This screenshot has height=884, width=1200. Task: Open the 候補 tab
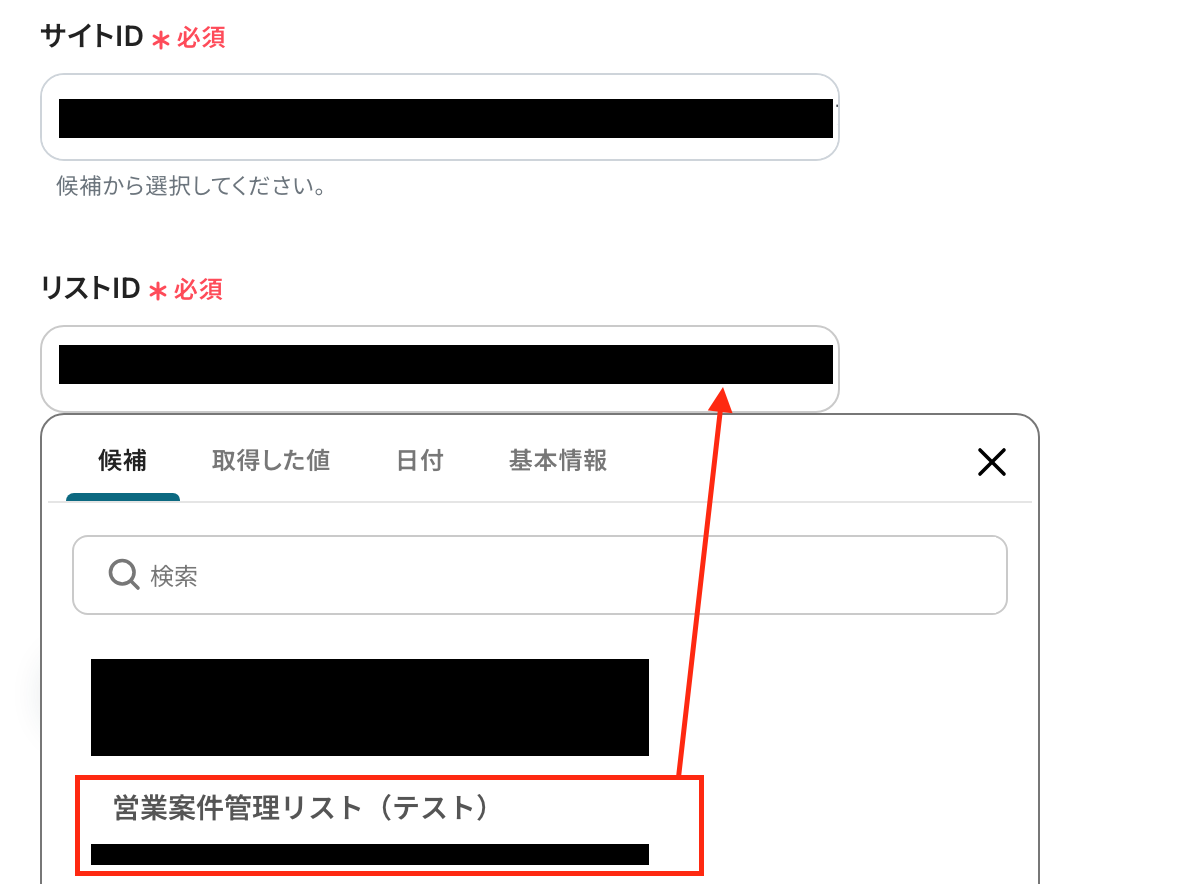tap(122, 460)
